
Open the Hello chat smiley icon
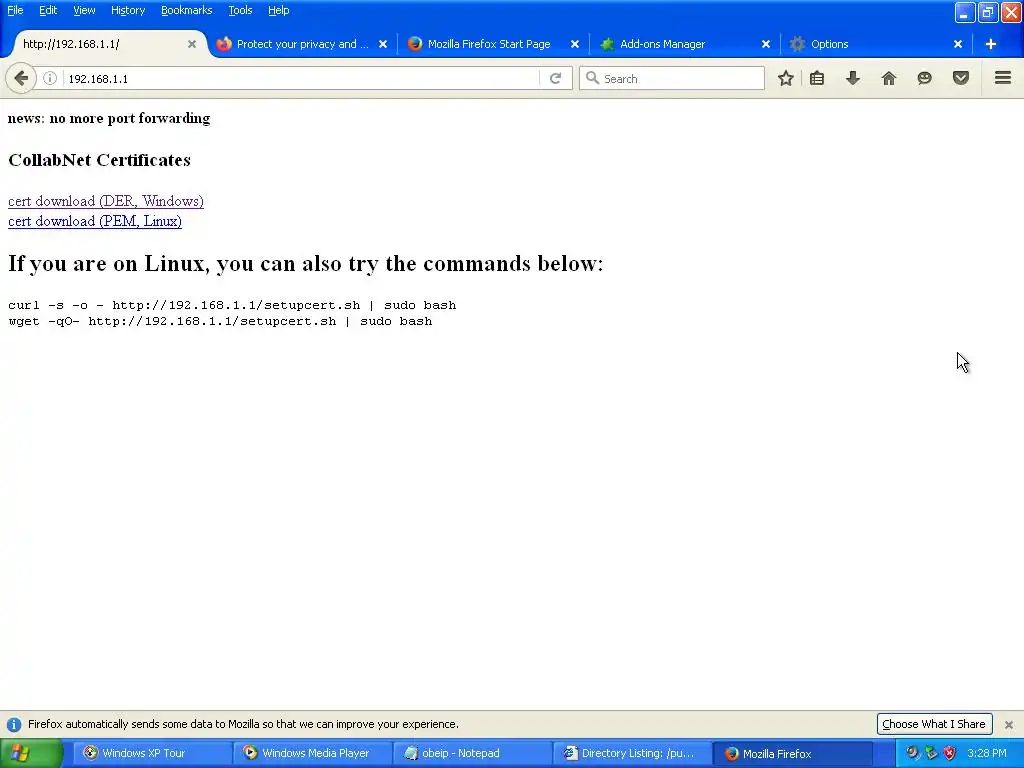tap(925, 78)
